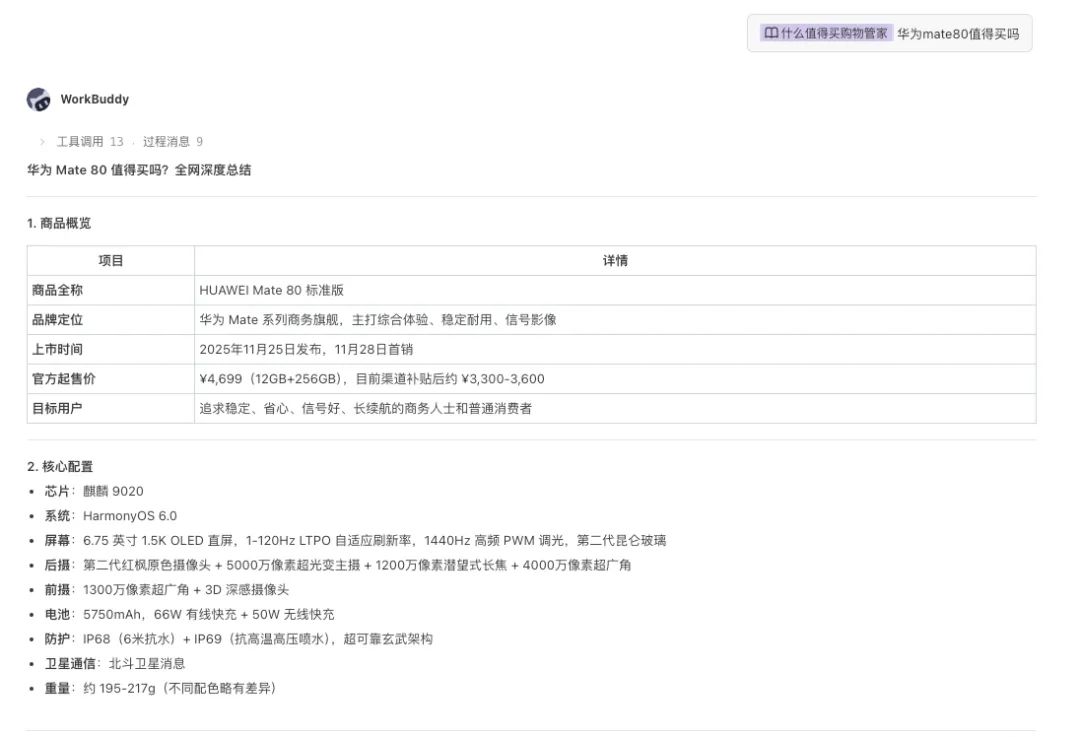1080x737 pixels.
Task: Click the 1. 商品概览 section heading
Action: pos(59,223)
